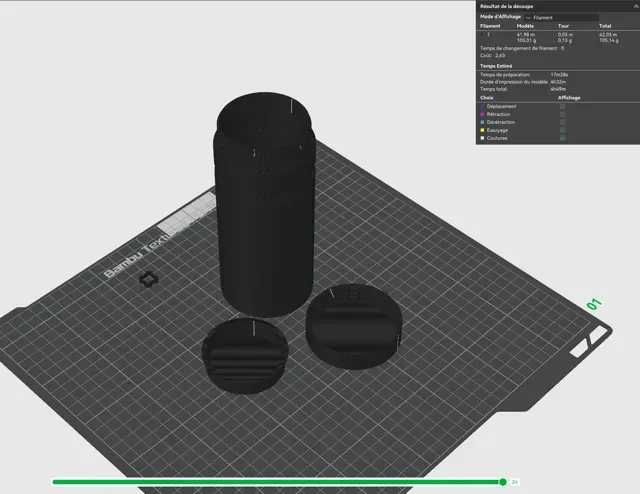Select the right round lid model
640x494 pixels.
pos(353,327)
